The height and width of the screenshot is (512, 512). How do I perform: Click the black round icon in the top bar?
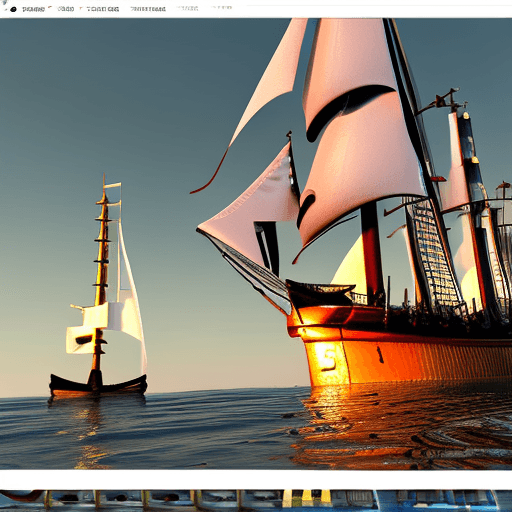(x=13, y=9)
